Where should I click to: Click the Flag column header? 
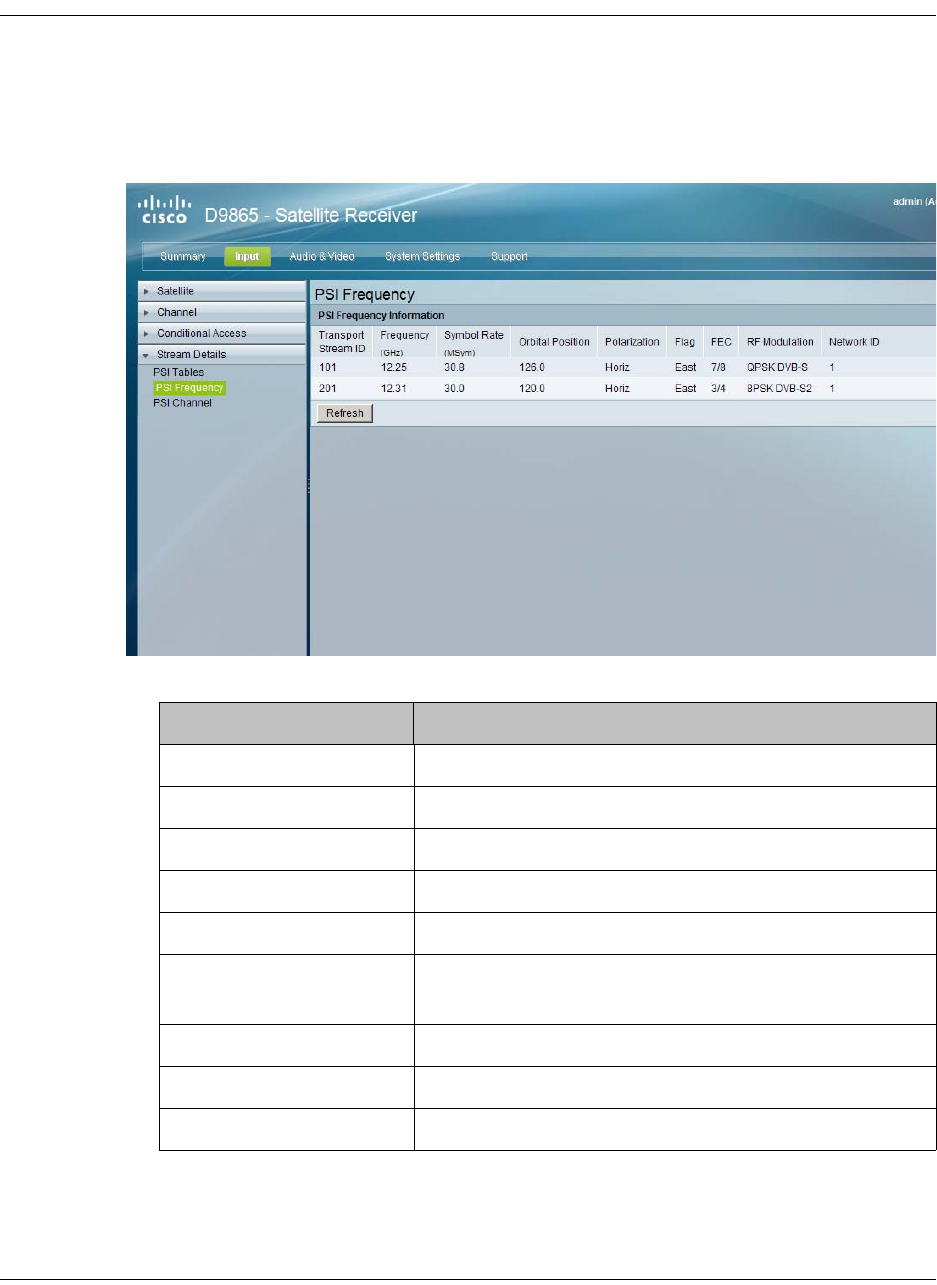coord(685,342)
